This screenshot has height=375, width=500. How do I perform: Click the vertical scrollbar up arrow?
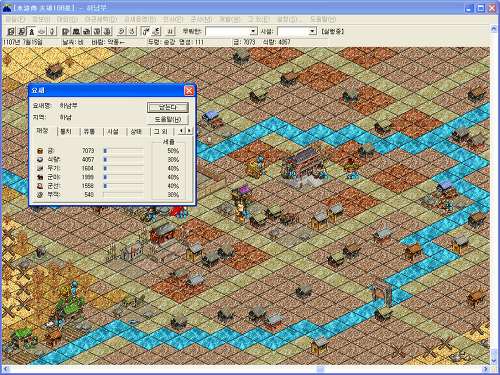coord(494,29)
